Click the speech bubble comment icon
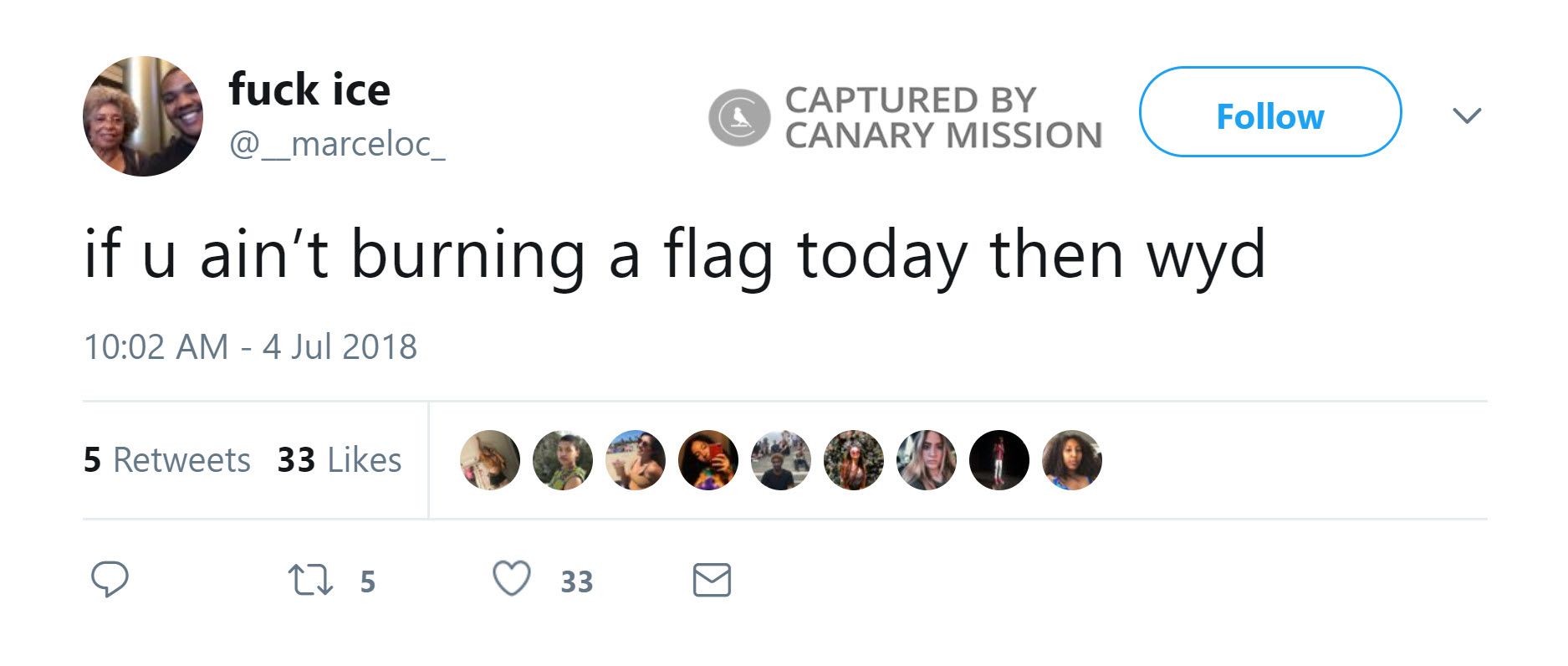Viewport: 1568px width, 666px height. click(x=111, y=578)
